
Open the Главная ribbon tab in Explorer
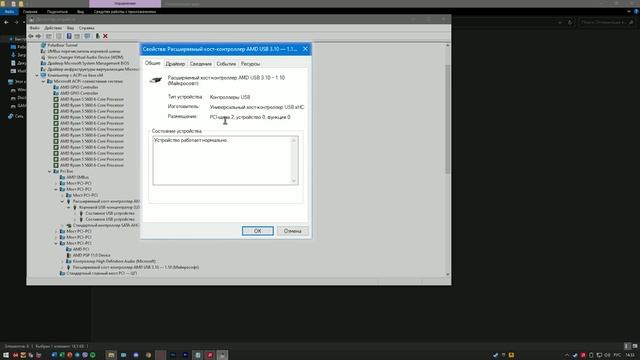click(30, 11)
